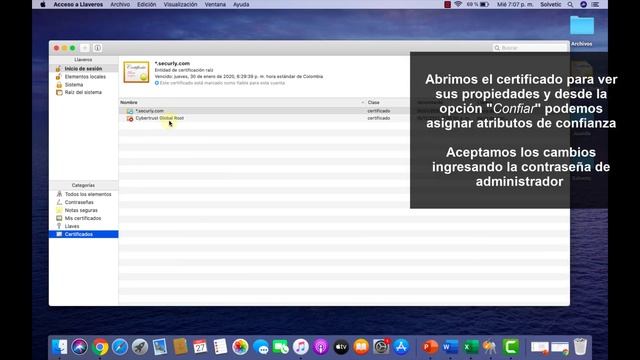Open the Visualización menu
Viewport: 640px width, 360px height.
click(180, 4)
